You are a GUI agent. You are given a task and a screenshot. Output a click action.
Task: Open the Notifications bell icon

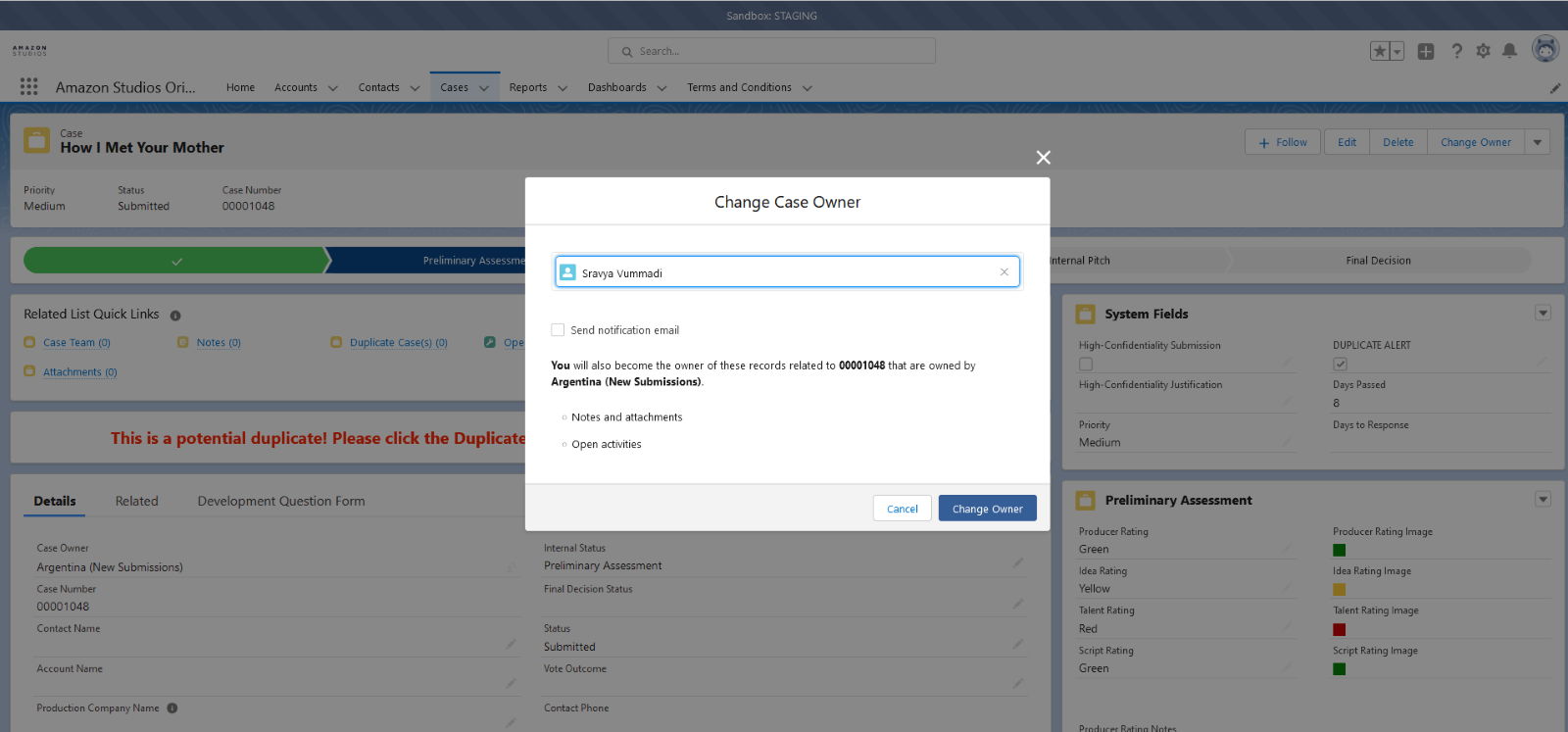[x=1510, y=51]
